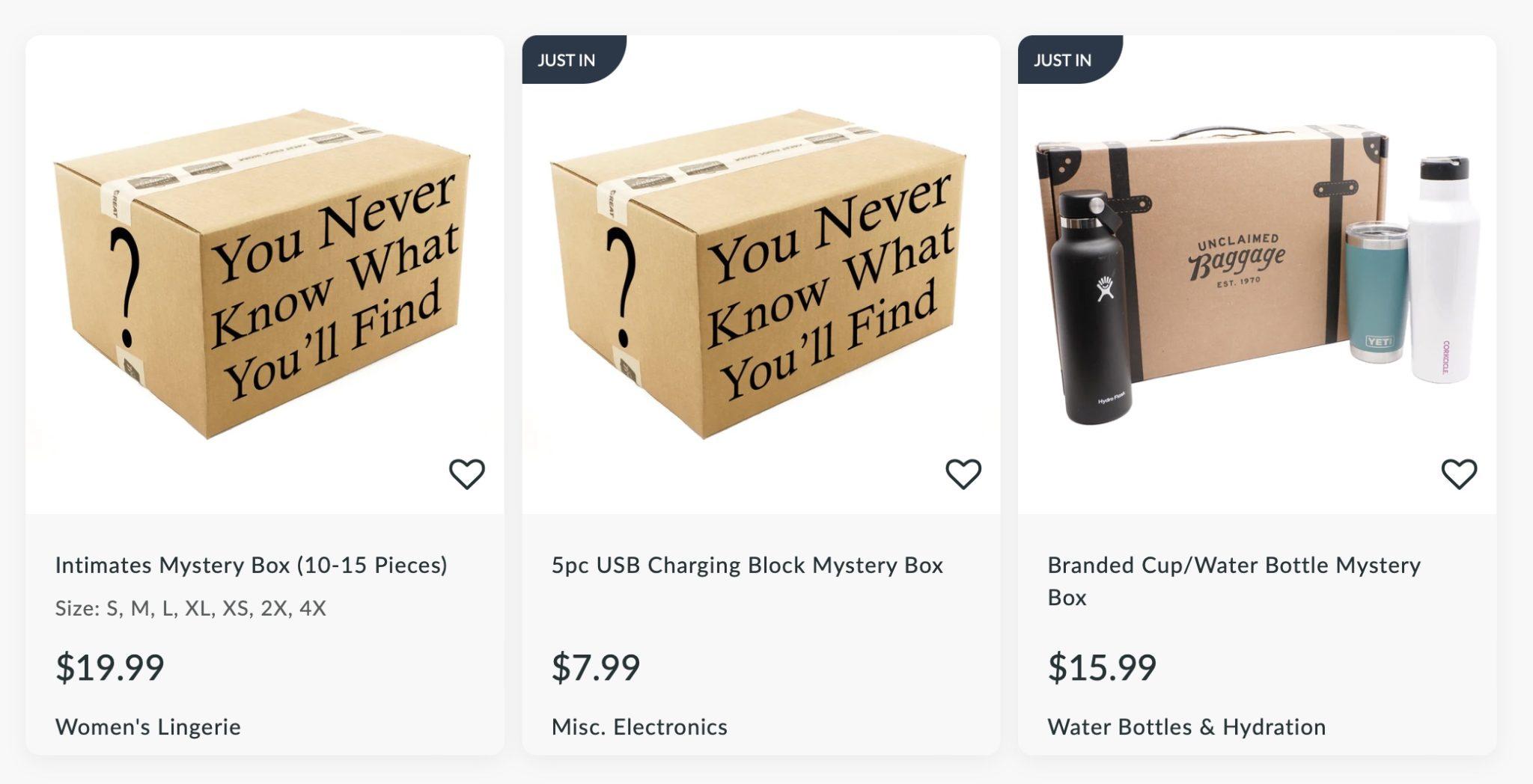Viewport: 1533px width, 784px height.
Task: Favorite the 5pc USB Charging Block Mystery Box
Action: tap(964, 473)
